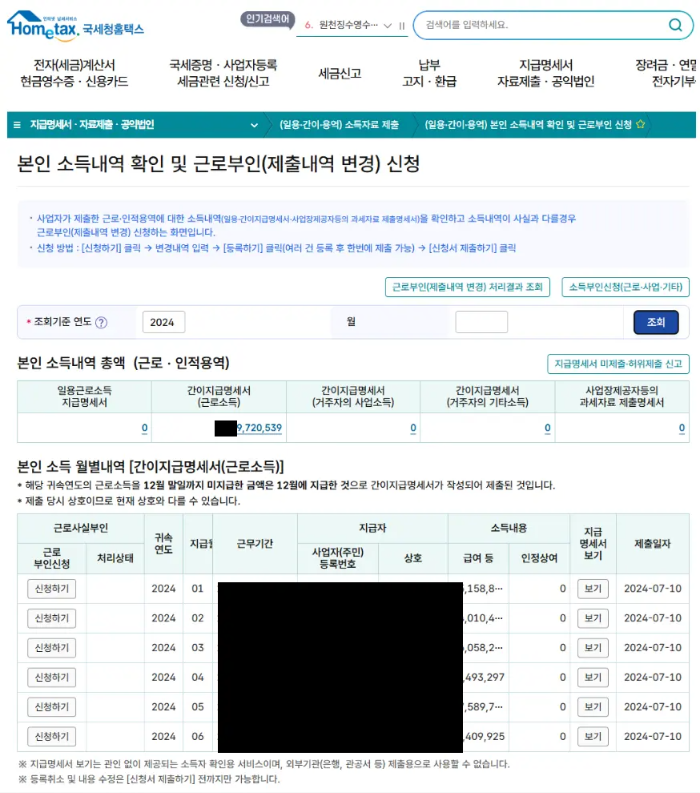
Task: Click 근로부인(제출내역 변경) 처리결과 조회 button
Action: coord(467,287)
